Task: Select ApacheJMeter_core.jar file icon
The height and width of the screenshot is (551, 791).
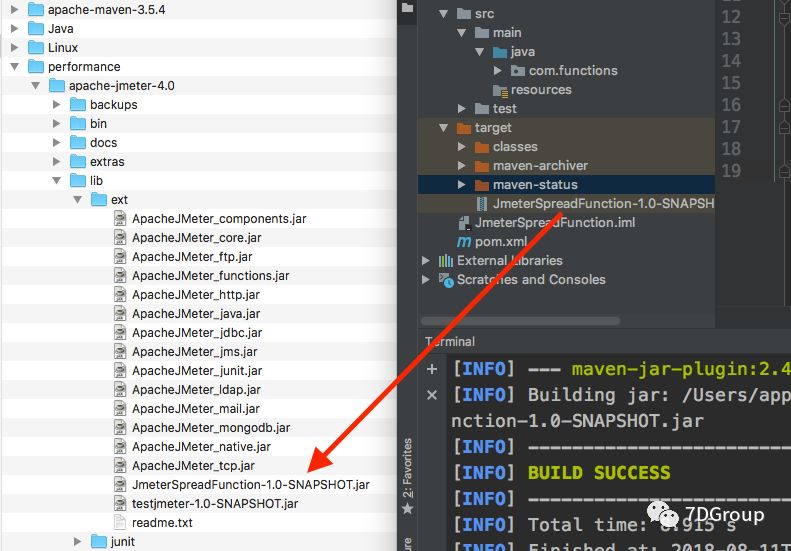Action: (x=120, y=238)
